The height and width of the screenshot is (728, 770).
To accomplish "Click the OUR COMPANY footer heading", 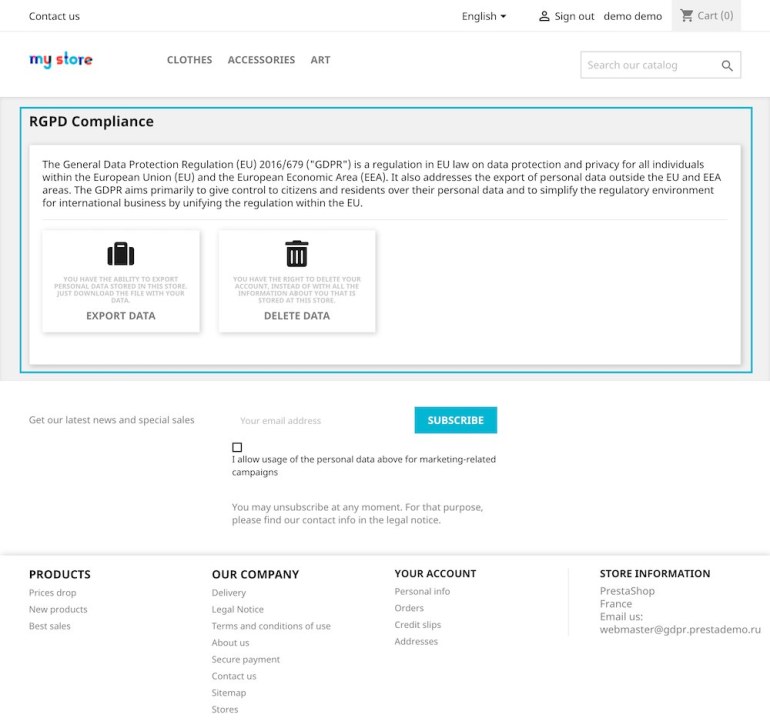I will [255, 575].
